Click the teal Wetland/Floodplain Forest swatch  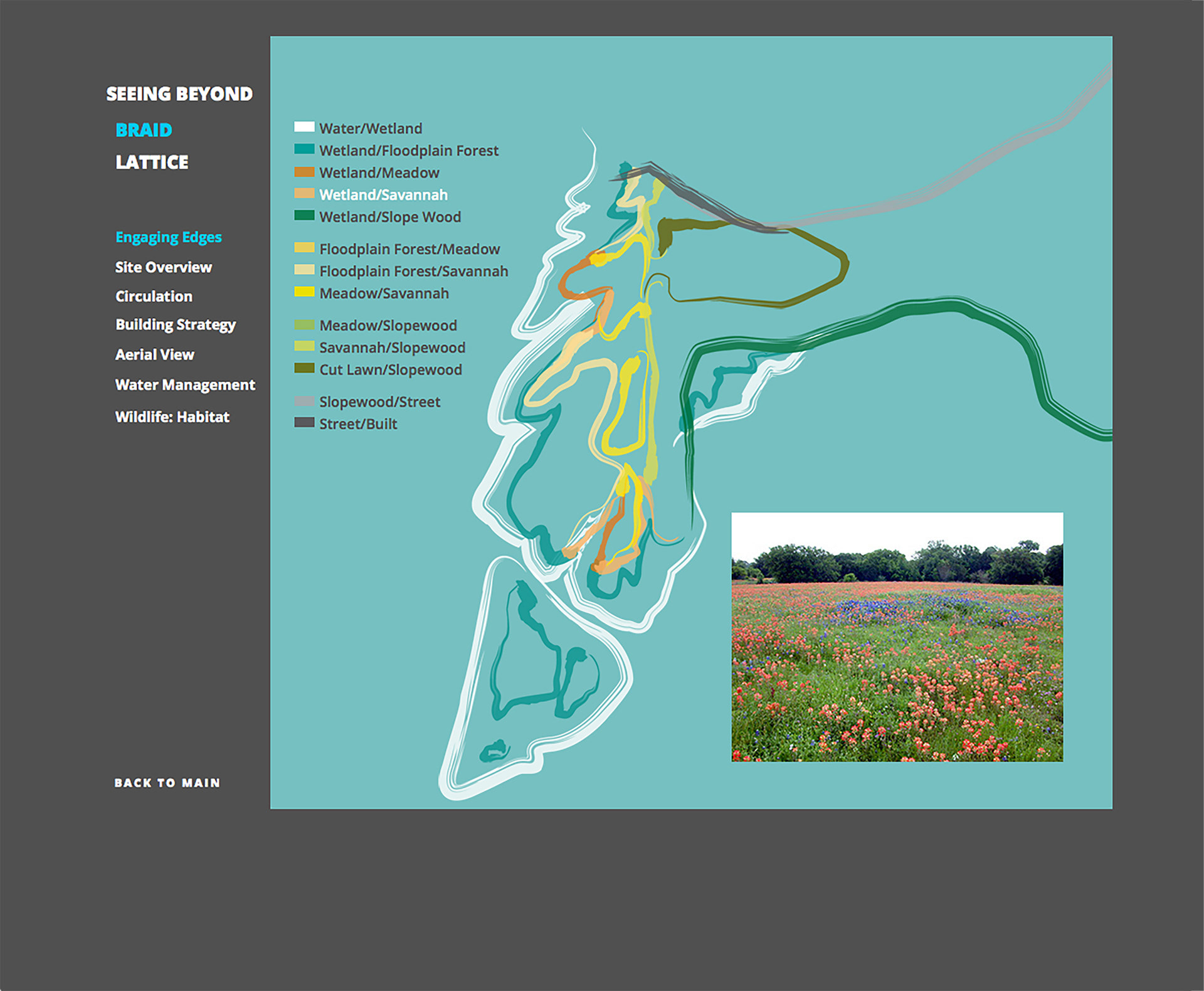click(x=304, y=149)
